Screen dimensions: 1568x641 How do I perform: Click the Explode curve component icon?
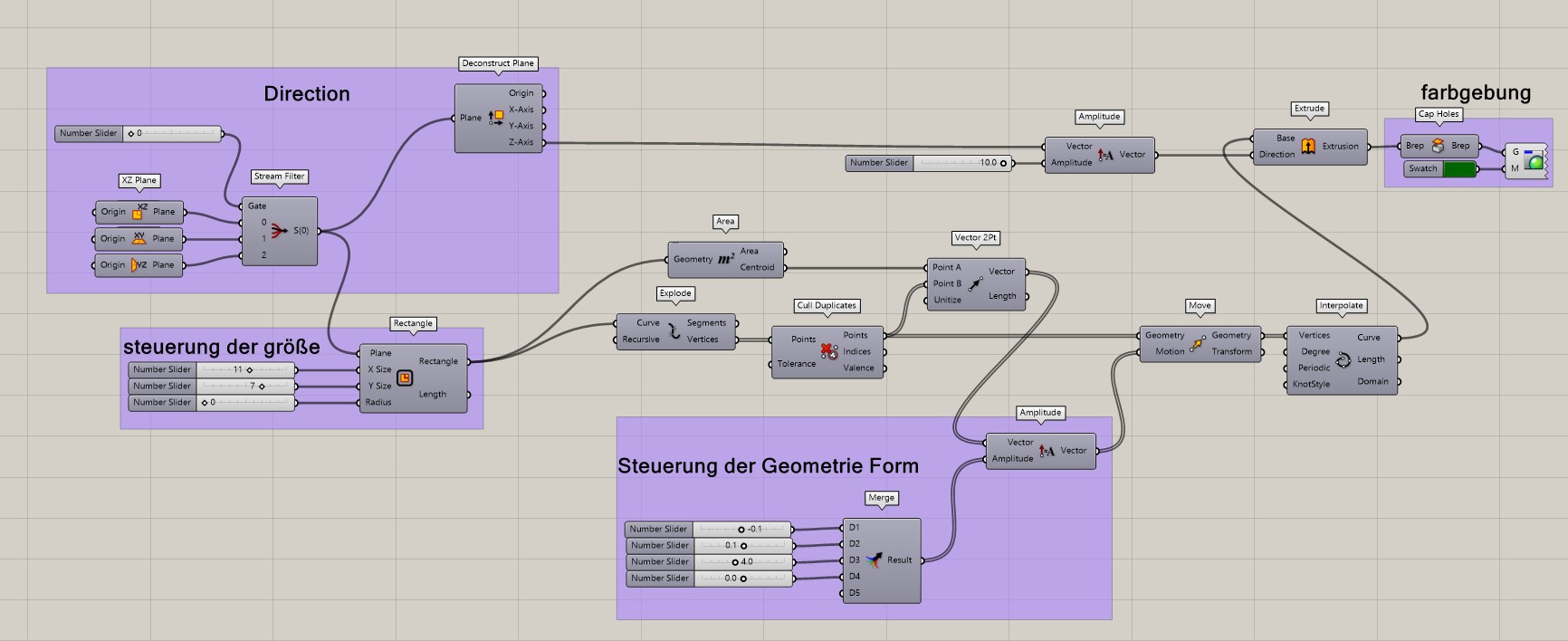click(674, 331)
